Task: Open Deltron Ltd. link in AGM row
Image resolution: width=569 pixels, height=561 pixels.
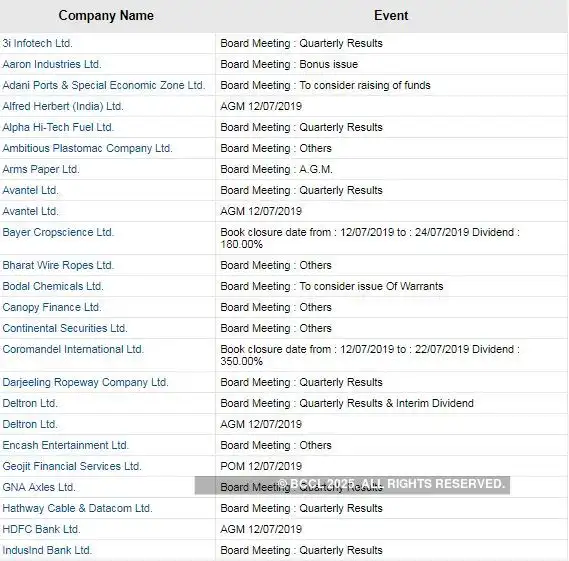Action: (30, 425)
